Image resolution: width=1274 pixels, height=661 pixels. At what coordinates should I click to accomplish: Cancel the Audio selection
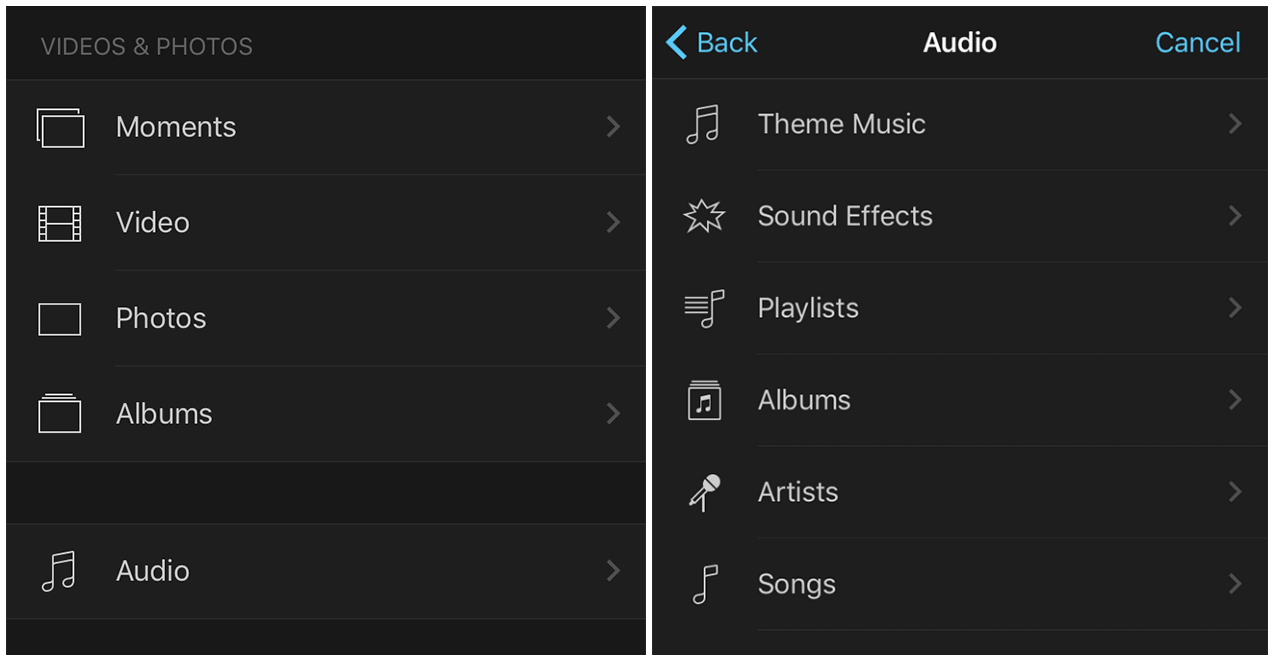tap(1197, 43)
